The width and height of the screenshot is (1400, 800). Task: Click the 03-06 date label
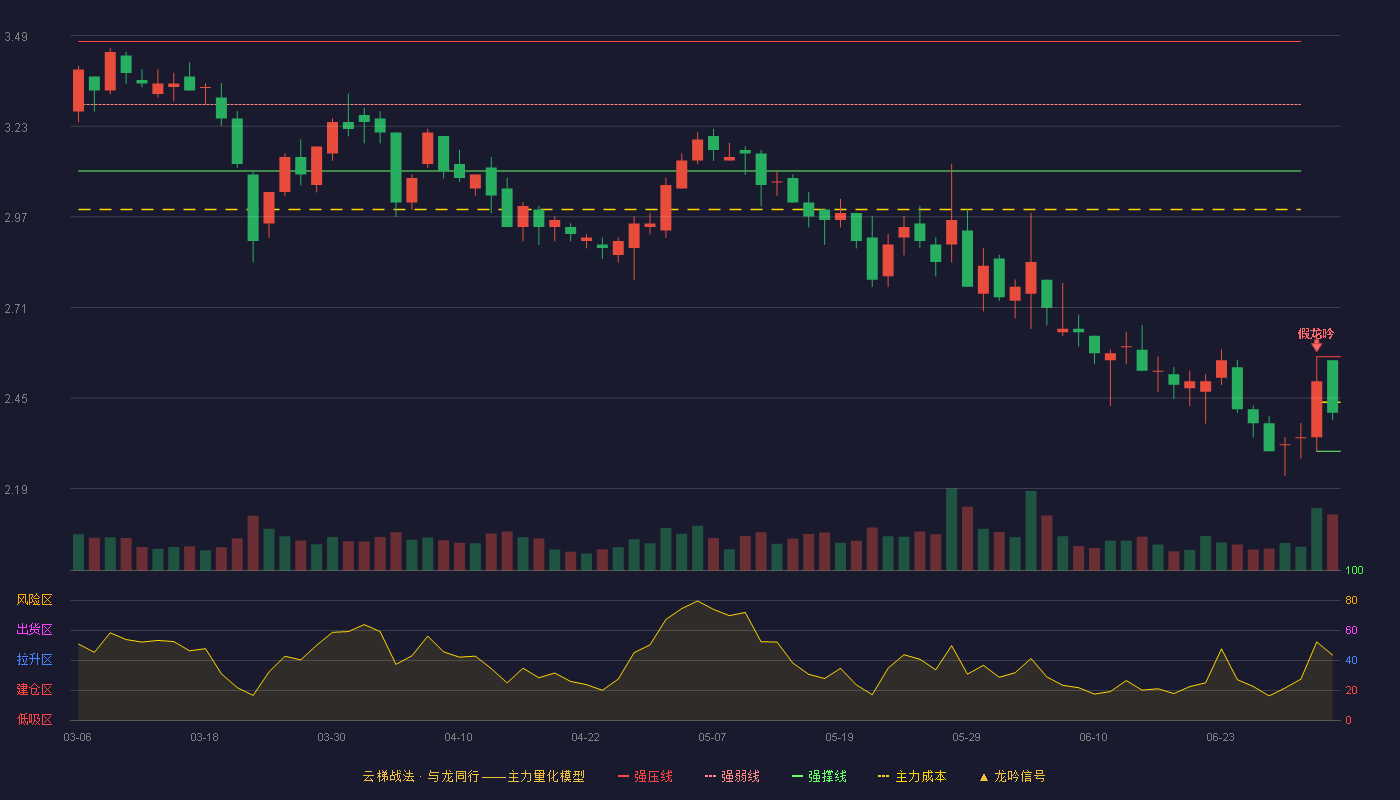tap(77, 737)
